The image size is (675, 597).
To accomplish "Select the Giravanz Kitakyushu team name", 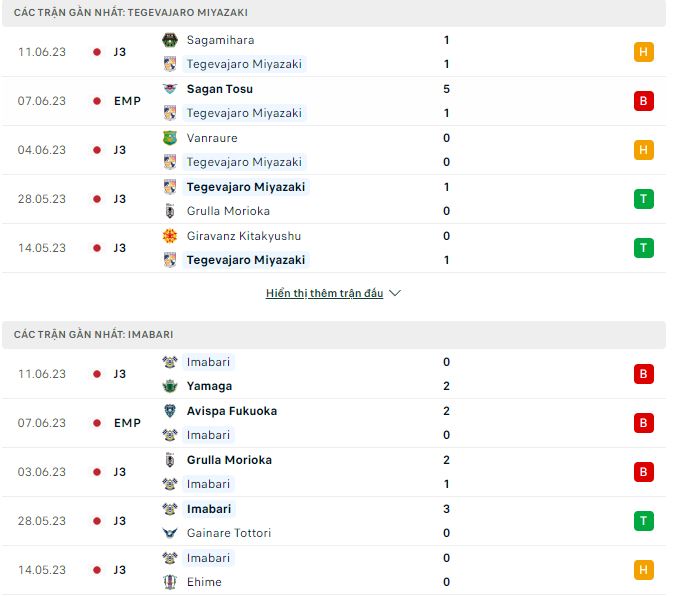I will (x=243, y=236).
